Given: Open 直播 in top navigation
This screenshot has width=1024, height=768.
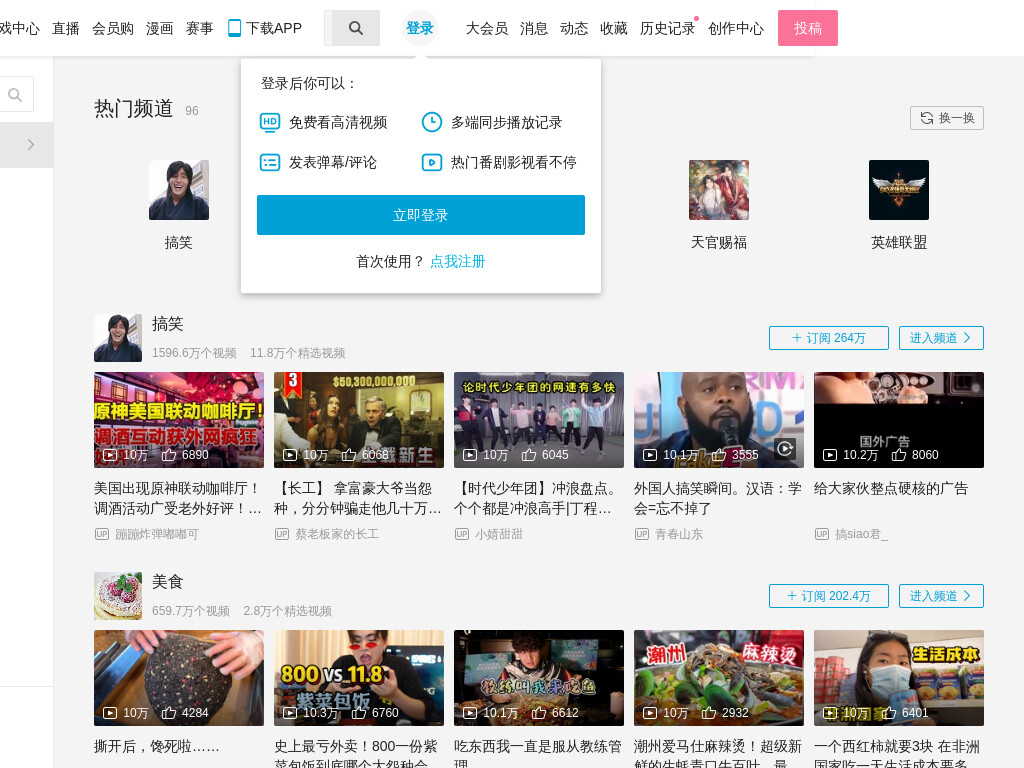Looking at the screenshot, I should tap(66, 28).
